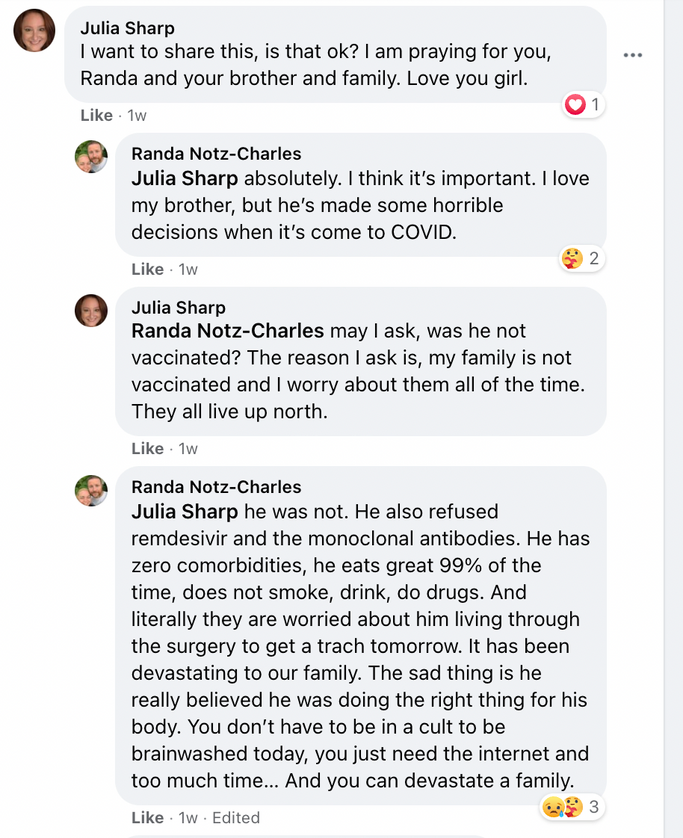Open Randa Notz-Charles name link on first reply
The image size is (683, 838).
216,153
